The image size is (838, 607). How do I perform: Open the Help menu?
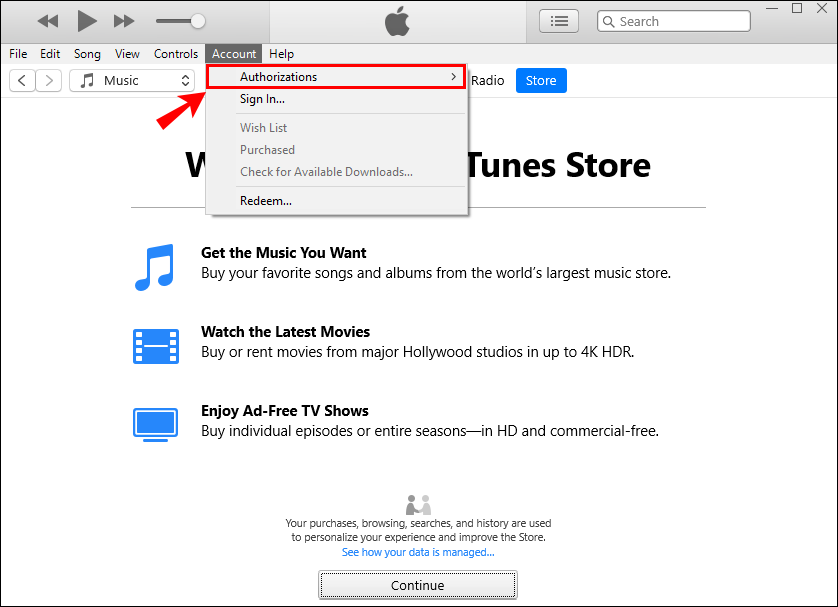281,54
